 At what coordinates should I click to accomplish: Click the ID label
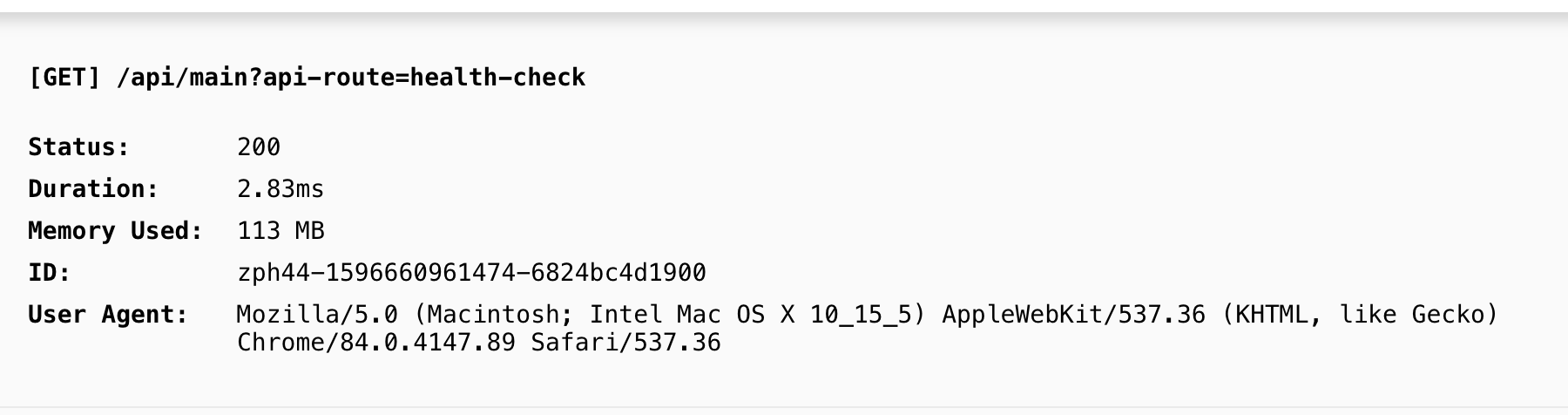click(50, 272)
